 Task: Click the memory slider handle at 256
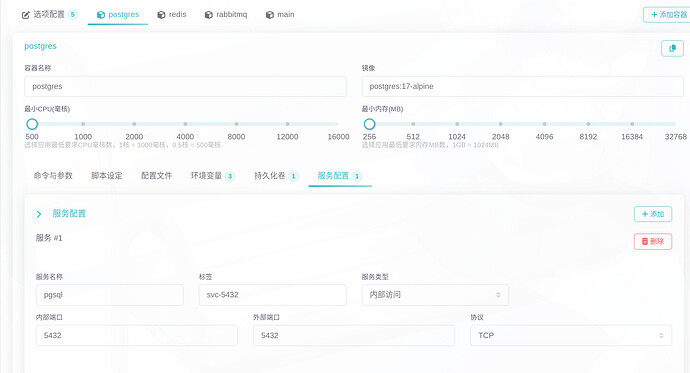tap(370, 124)
